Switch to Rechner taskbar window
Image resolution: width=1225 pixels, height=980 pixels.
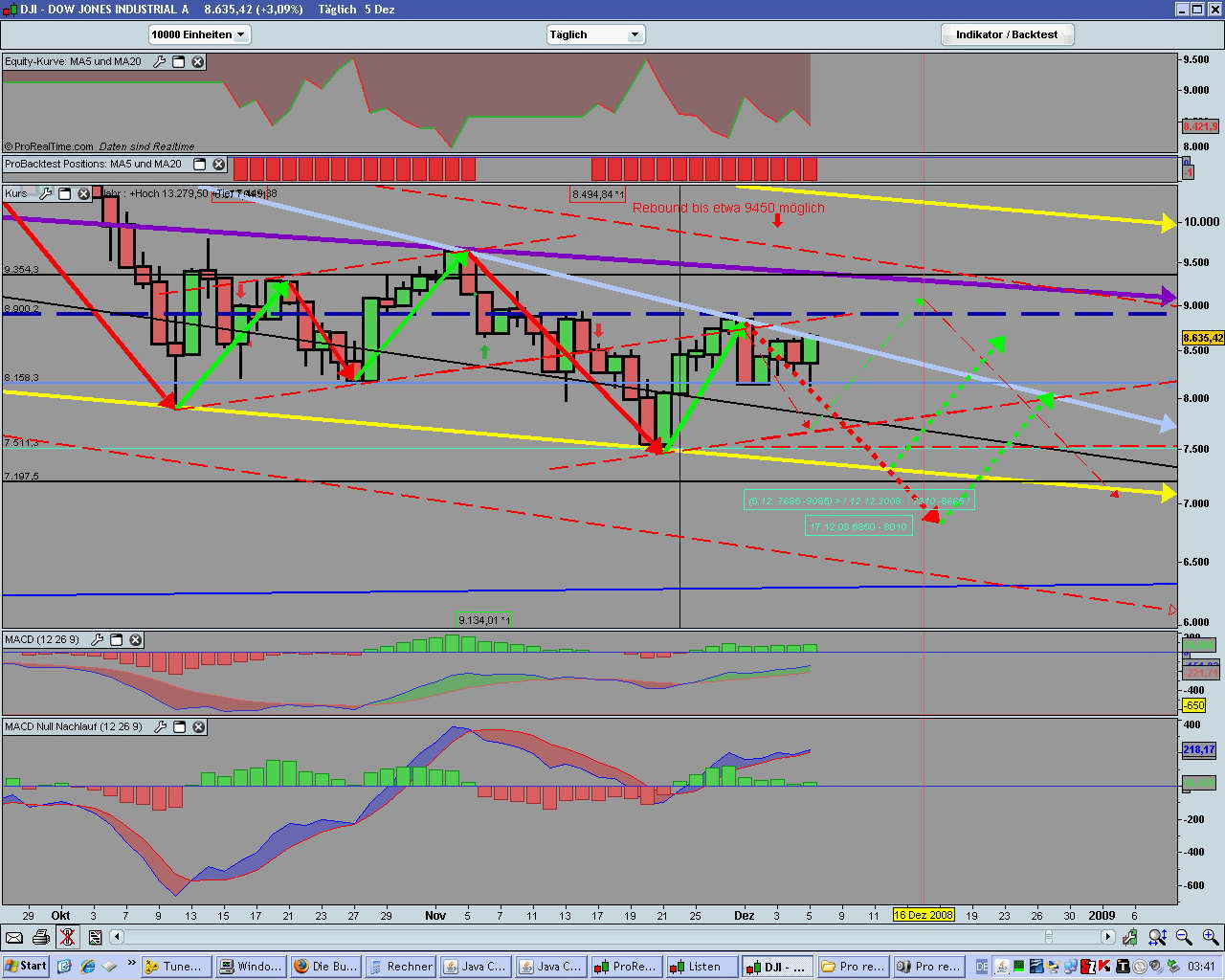click(400, 967)
